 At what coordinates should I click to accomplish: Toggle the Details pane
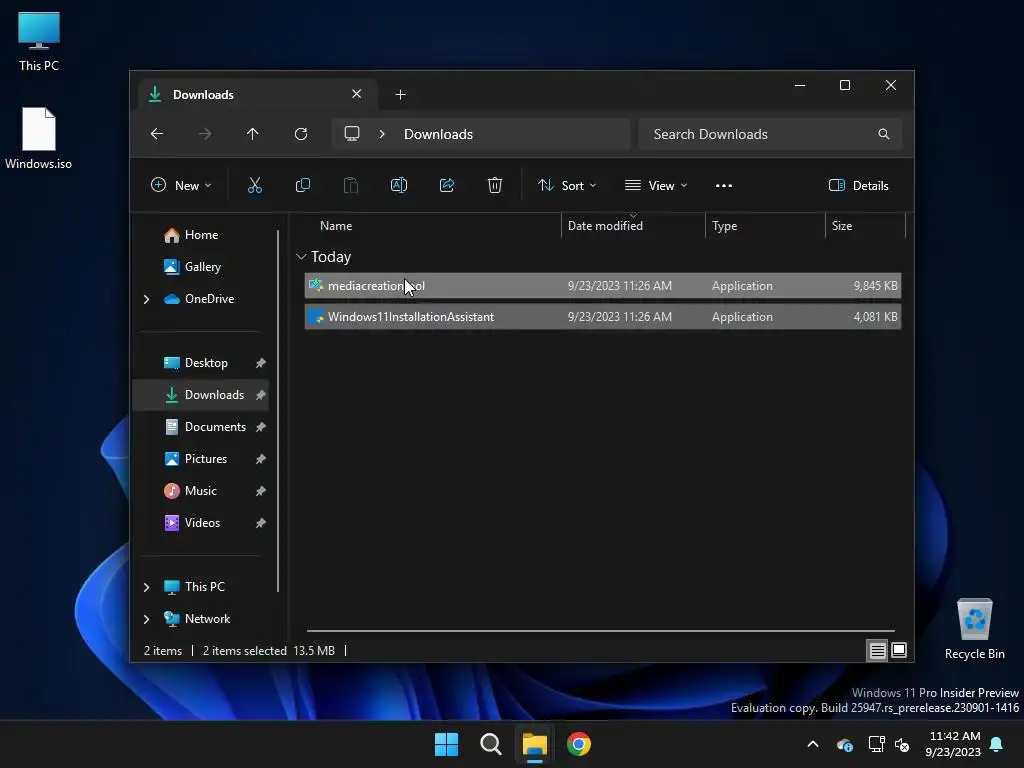click(x=859, y=185)
